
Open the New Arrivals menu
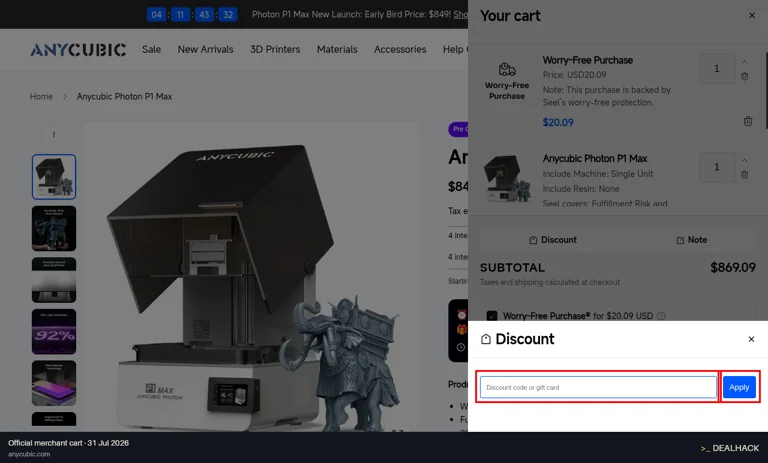(x=205, y=49)
